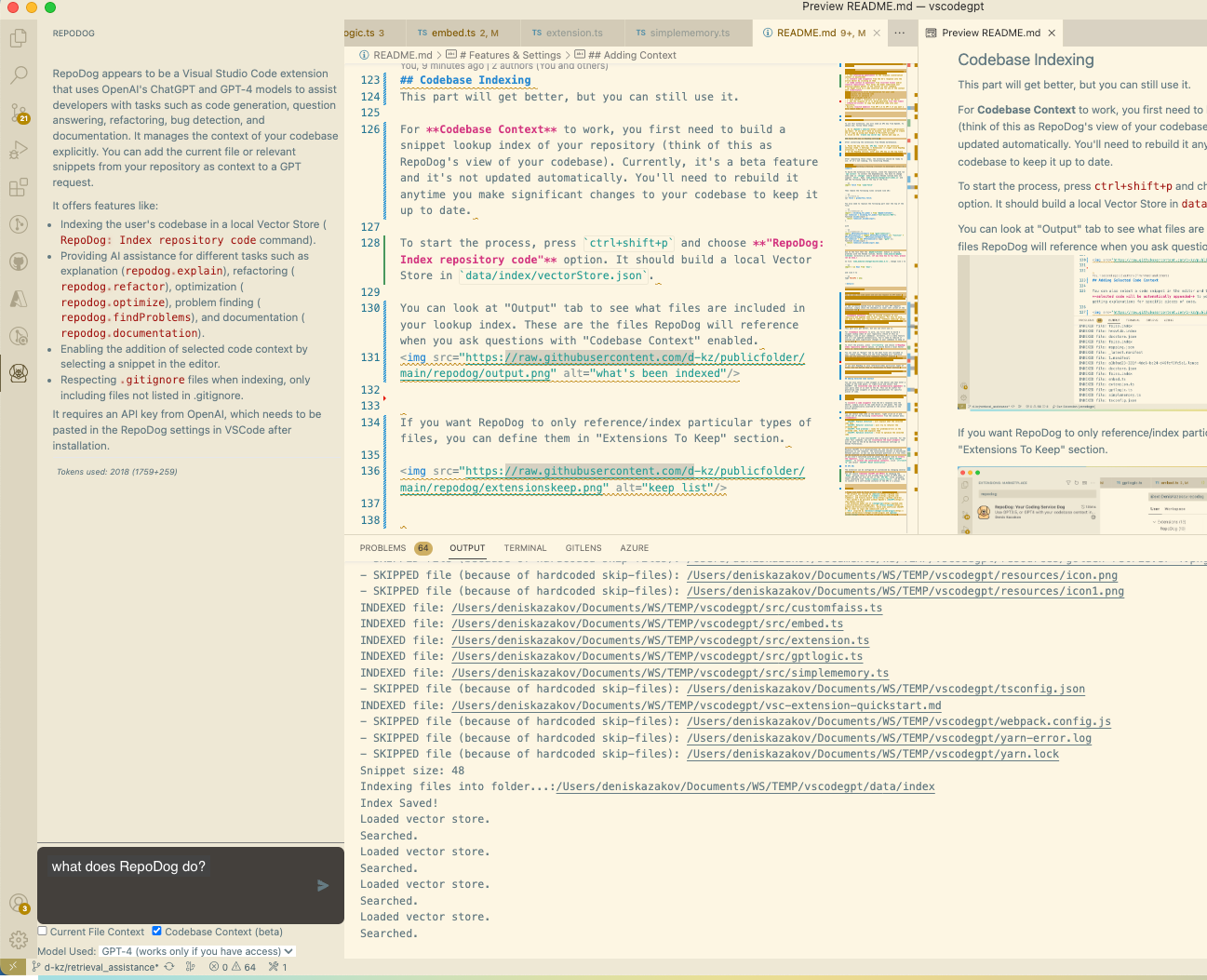This screenshot has height=980, width=1207.
Task: Select the RepoDog dog icon in activity bar
Action: coord(19,373)
